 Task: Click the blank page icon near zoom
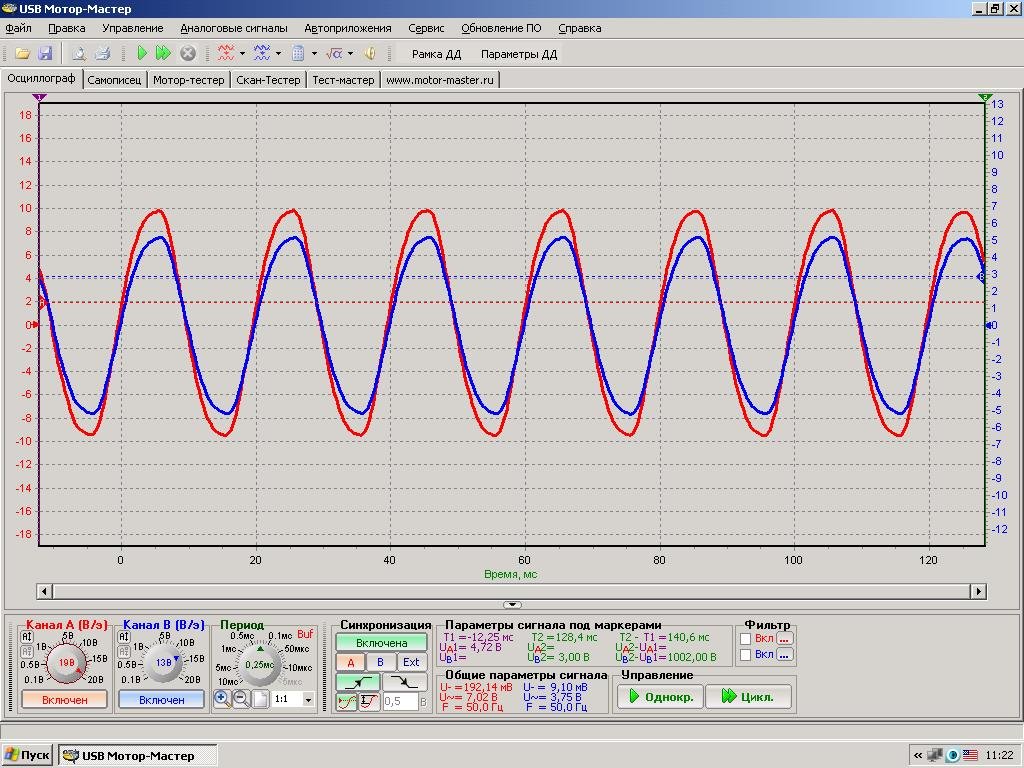(261, 699)
